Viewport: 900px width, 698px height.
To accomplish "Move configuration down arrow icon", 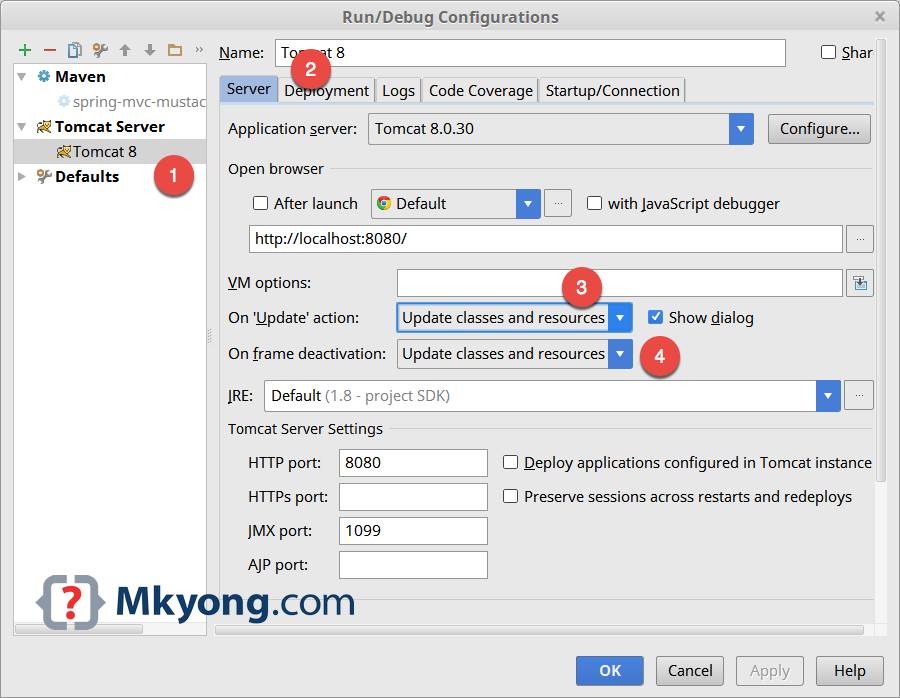I will 150,51.
